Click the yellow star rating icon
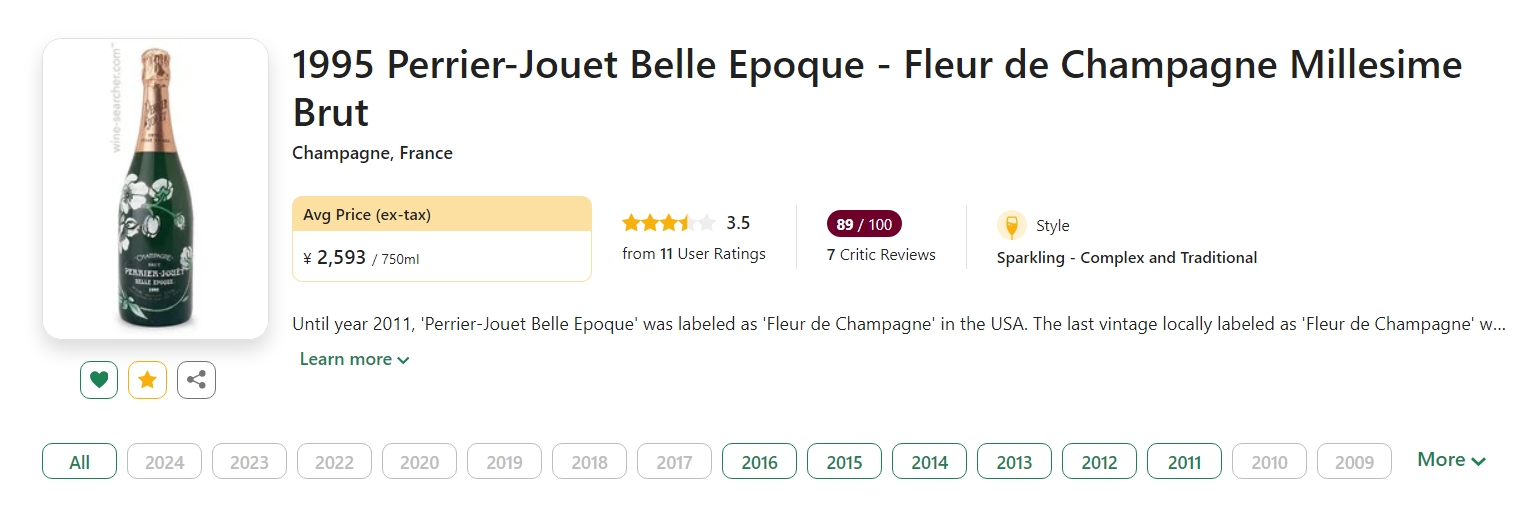 click(147, 380)
